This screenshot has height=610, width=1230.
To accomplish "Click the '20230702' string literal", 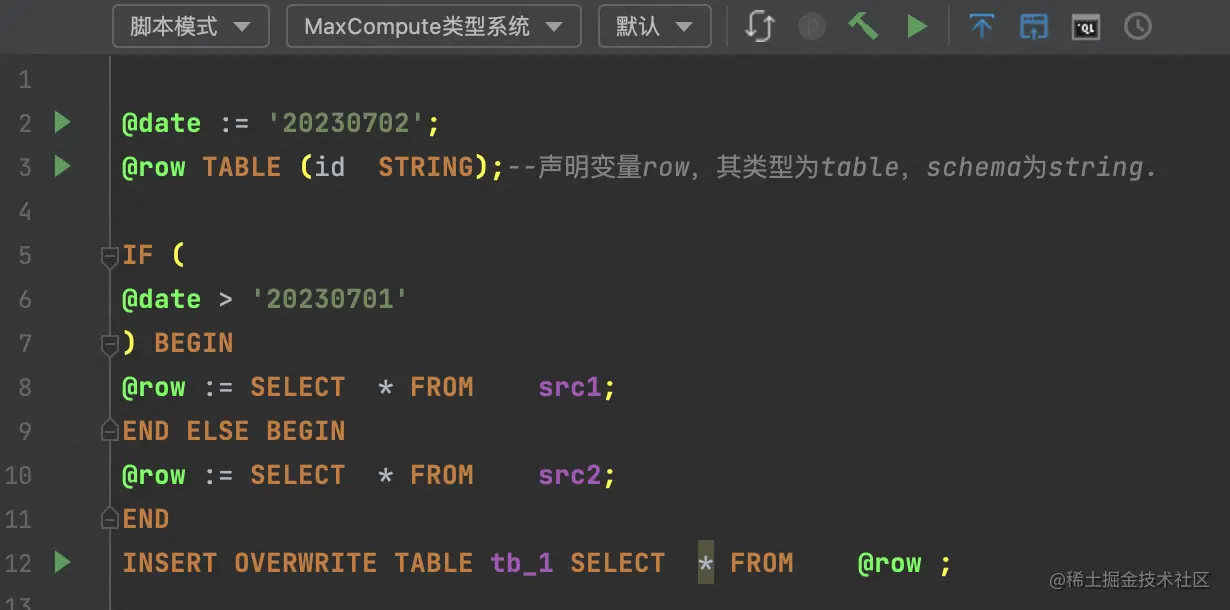I will (347, 123).
